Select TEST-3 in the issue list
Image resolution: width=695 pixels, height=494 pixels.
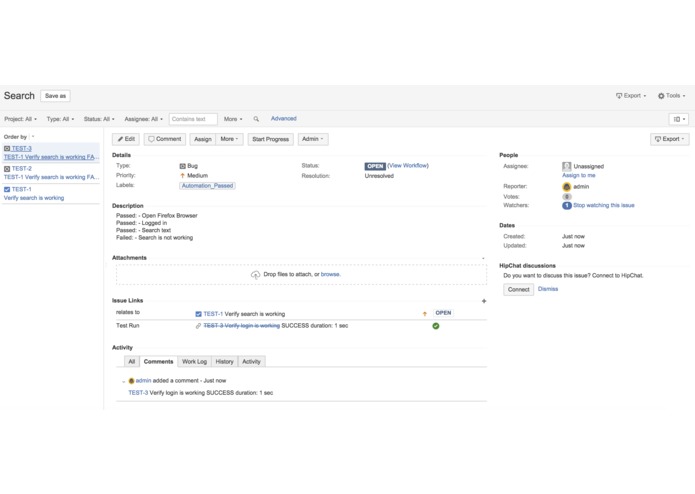tap(51, 152)
